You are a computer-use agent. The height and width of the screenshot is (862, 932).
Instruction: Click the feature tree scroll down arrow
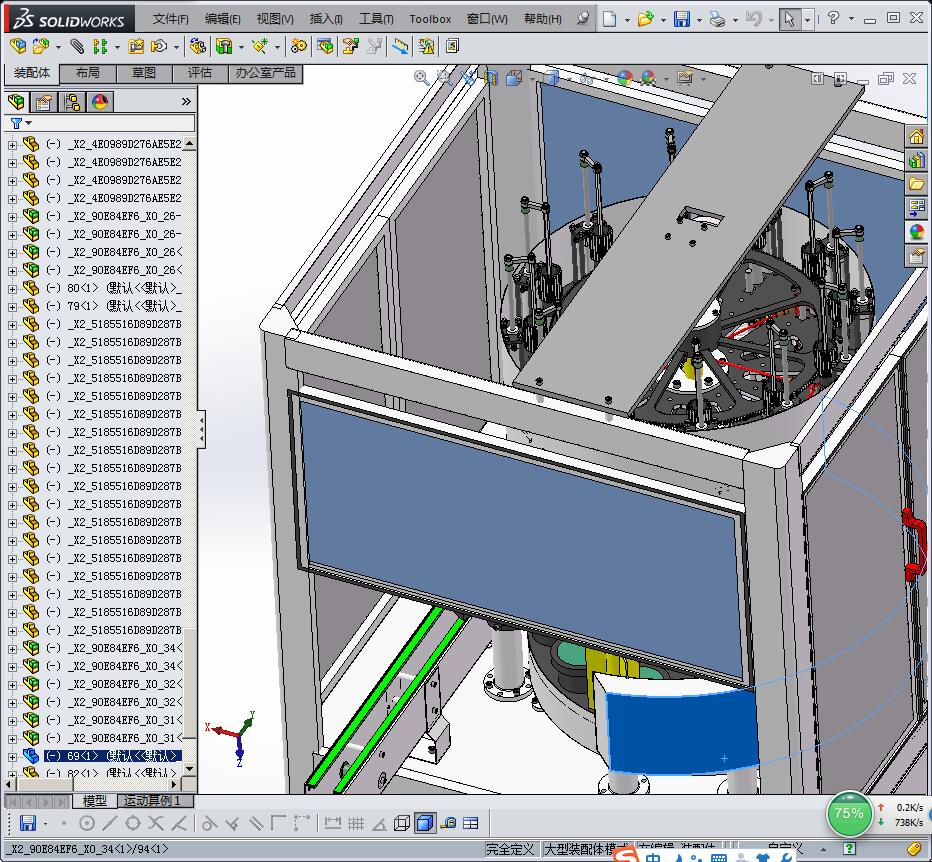[190, 769]
